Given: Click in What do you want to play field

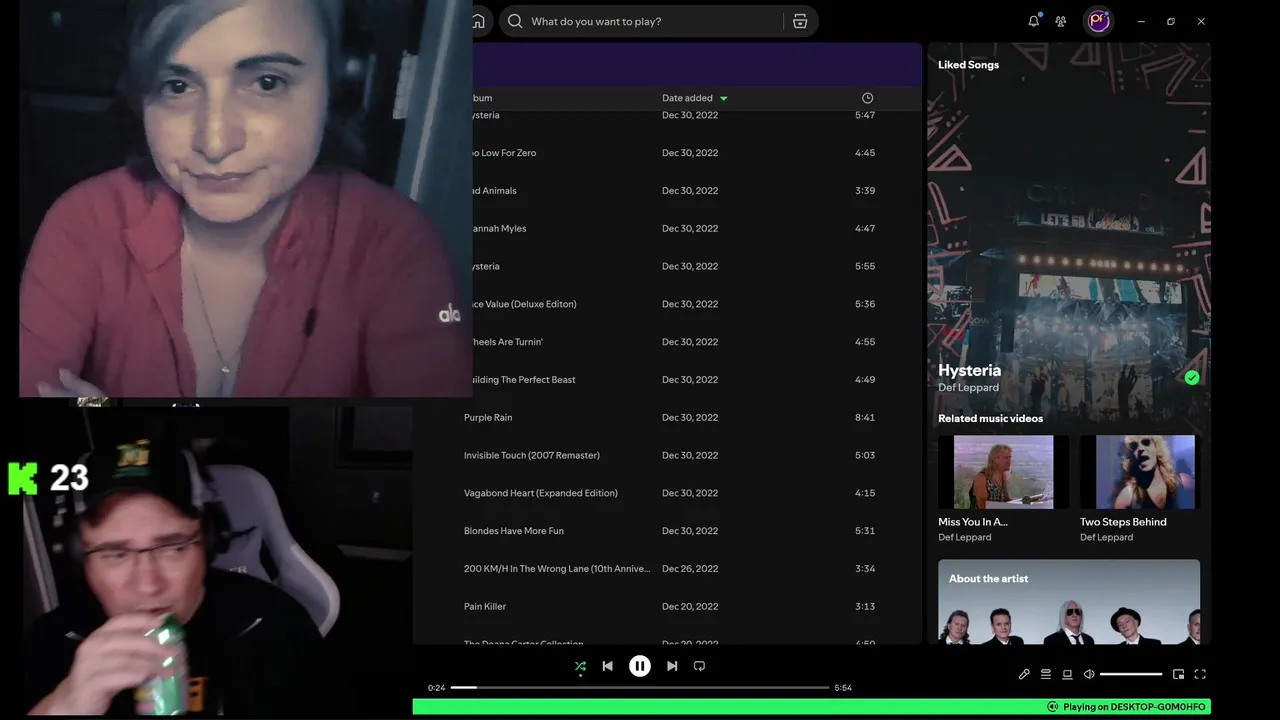Looking at the screenshot, I should [x=655, y=21].
